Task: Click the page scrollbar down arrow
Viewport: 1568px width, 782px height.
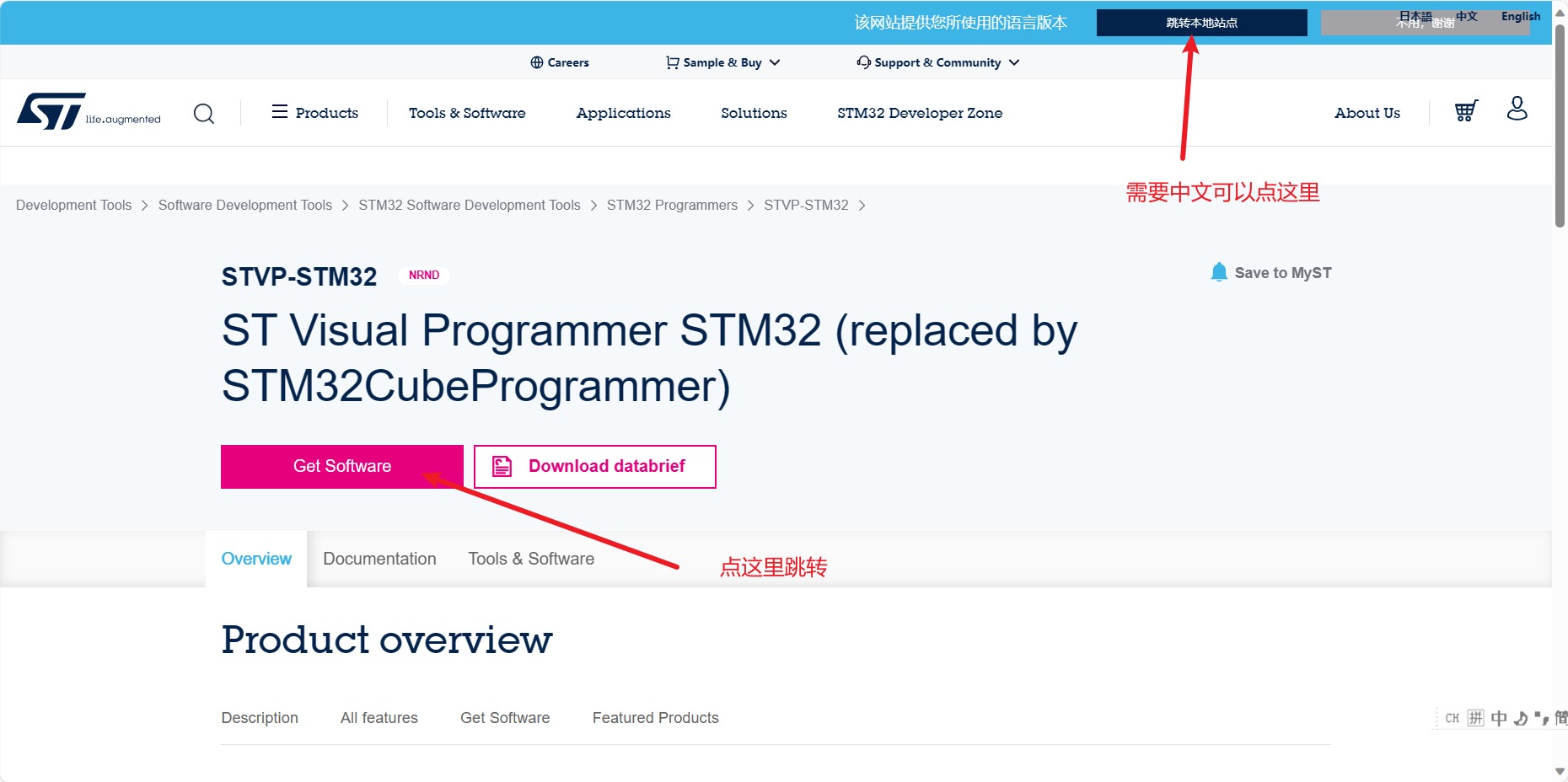Action: (x=1560, y=772)
